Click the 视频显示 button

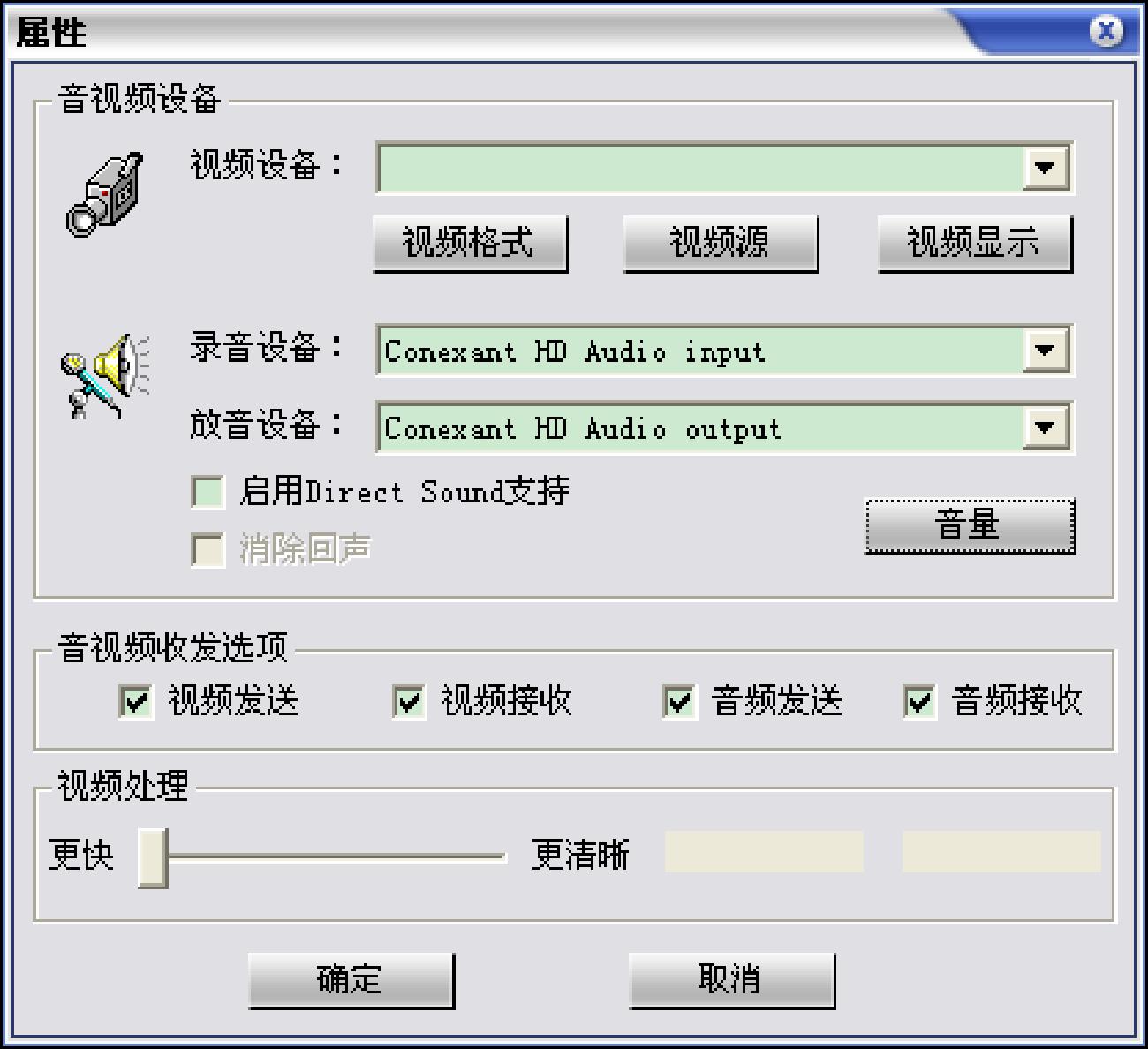click(x=975, y=244)
